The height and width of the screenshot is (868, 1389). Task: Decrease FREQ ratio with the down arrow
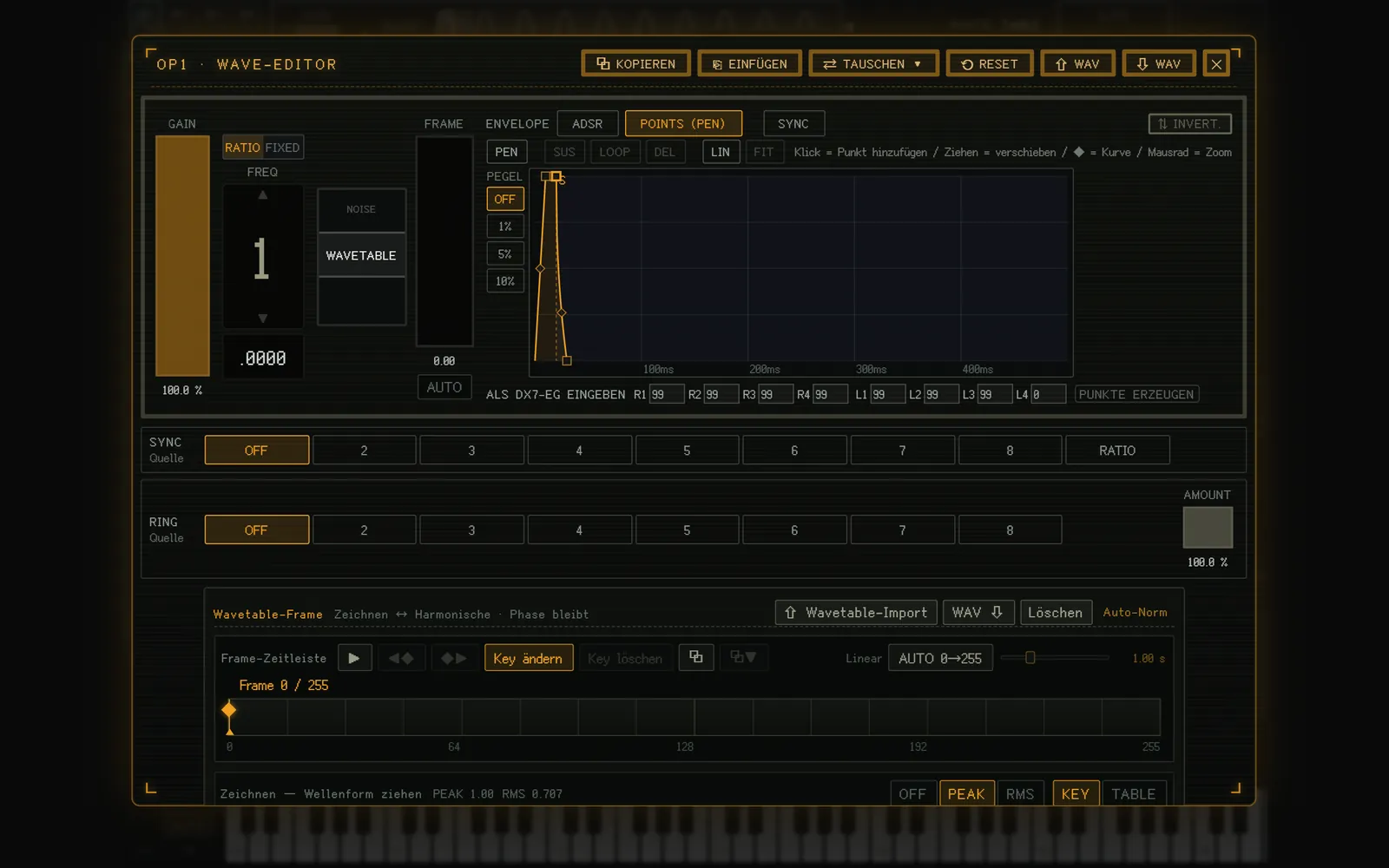(262, 319)
